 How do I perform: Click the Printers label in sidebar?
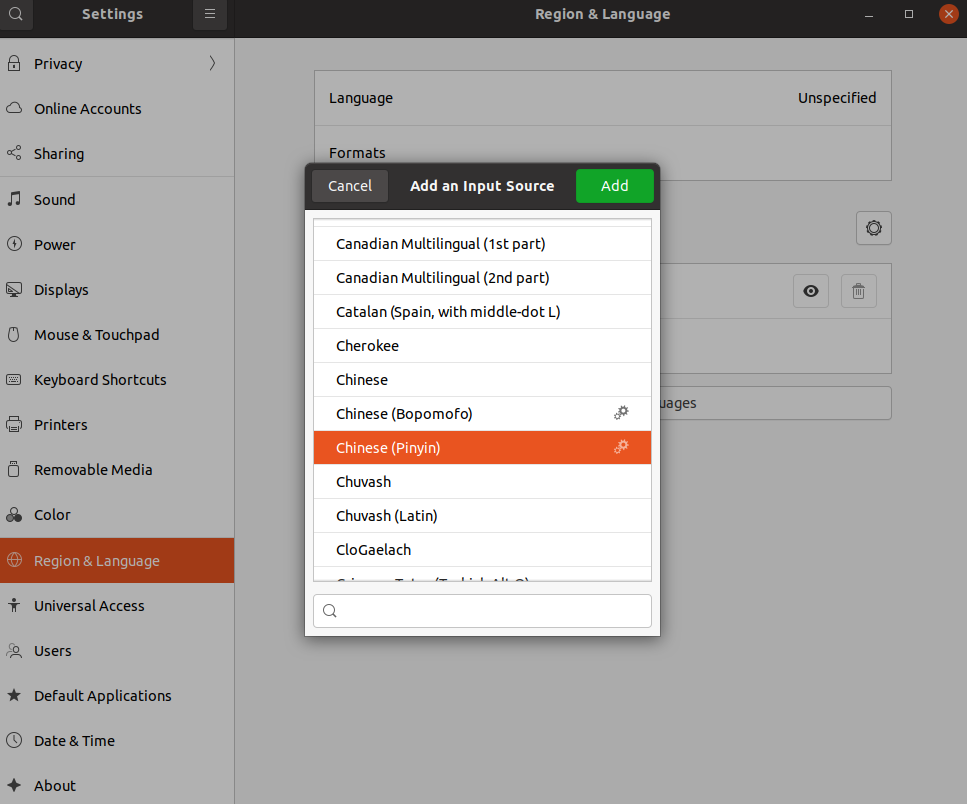click(x=60, y=425)
